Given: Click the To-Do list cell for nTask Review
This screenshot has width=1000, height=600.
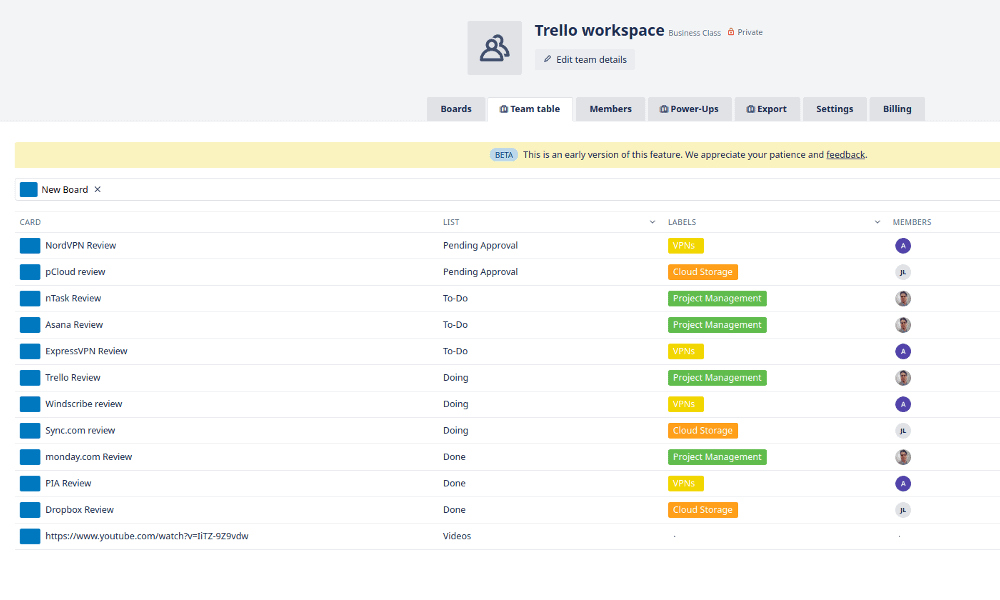Looking at the screenshot, I should [x=455, y=298].
